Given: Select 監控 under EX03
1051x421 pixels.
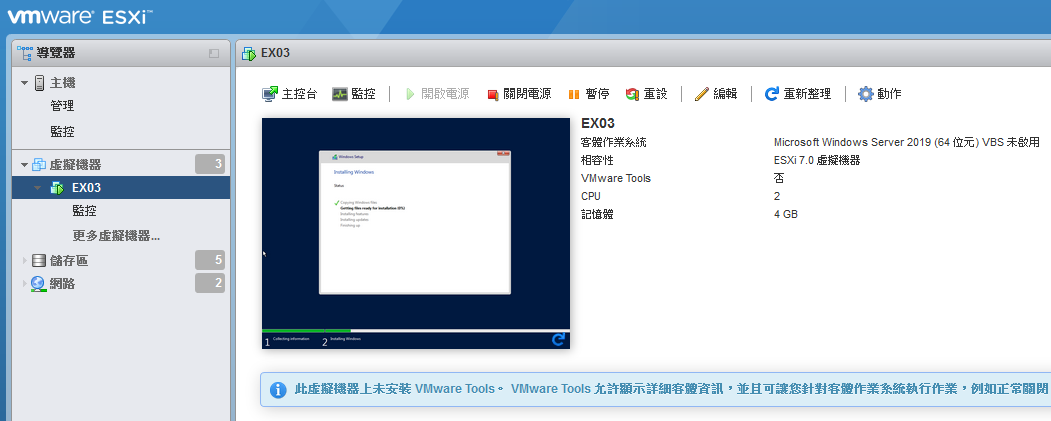Looking at the screenshot, I should click(x=84, y=210).
